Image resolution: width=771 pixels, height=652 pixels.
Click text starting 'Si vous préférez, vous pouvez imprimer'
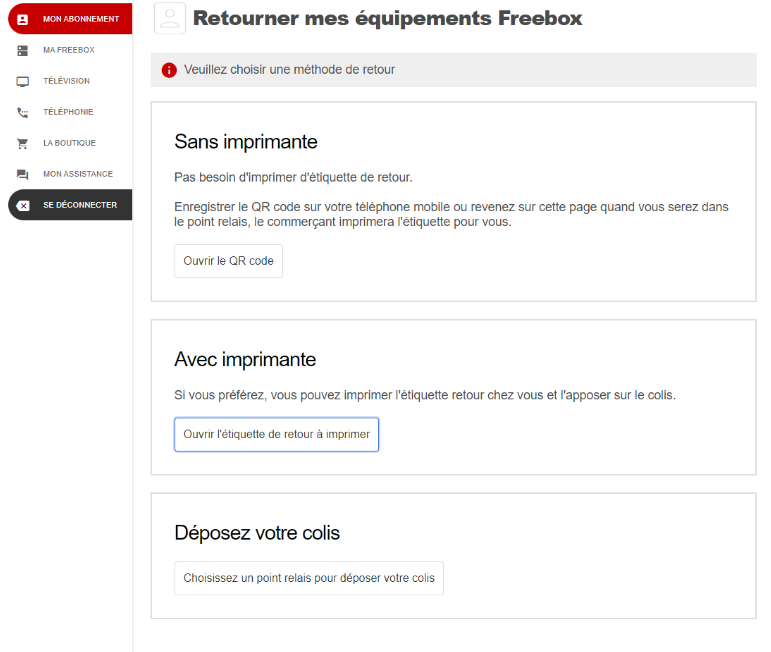click(425, 395)
